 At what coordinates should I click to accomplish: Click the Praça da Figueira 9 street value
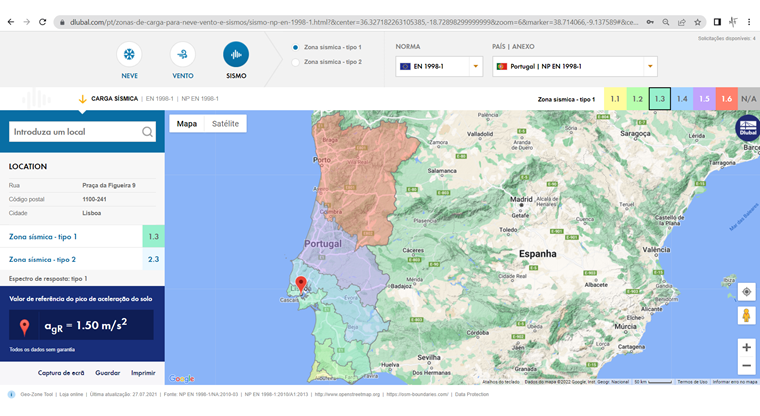[x=109, y=185]
